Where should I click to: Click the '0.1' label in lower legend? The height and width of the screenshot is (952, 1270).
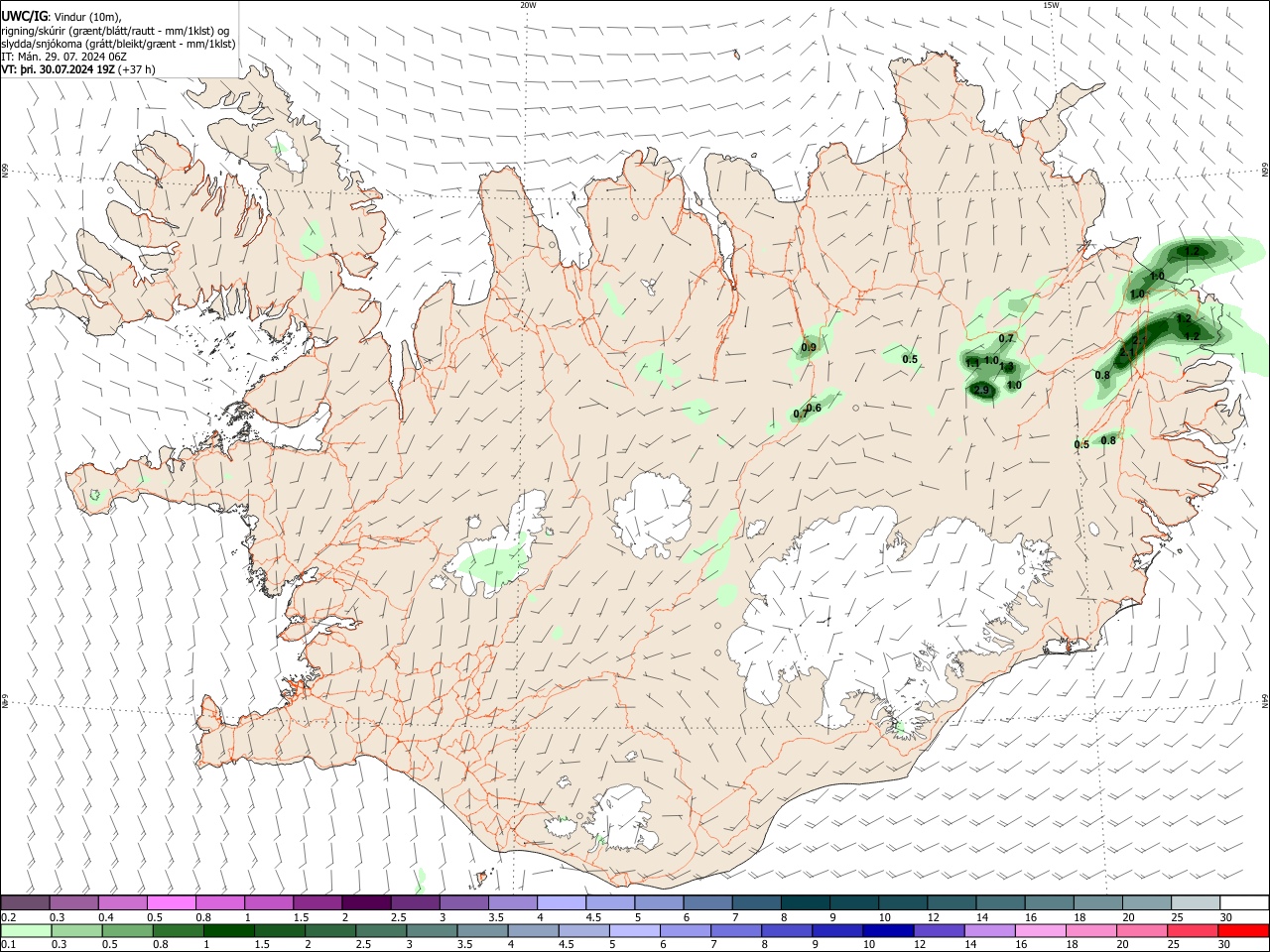[9, 945]
